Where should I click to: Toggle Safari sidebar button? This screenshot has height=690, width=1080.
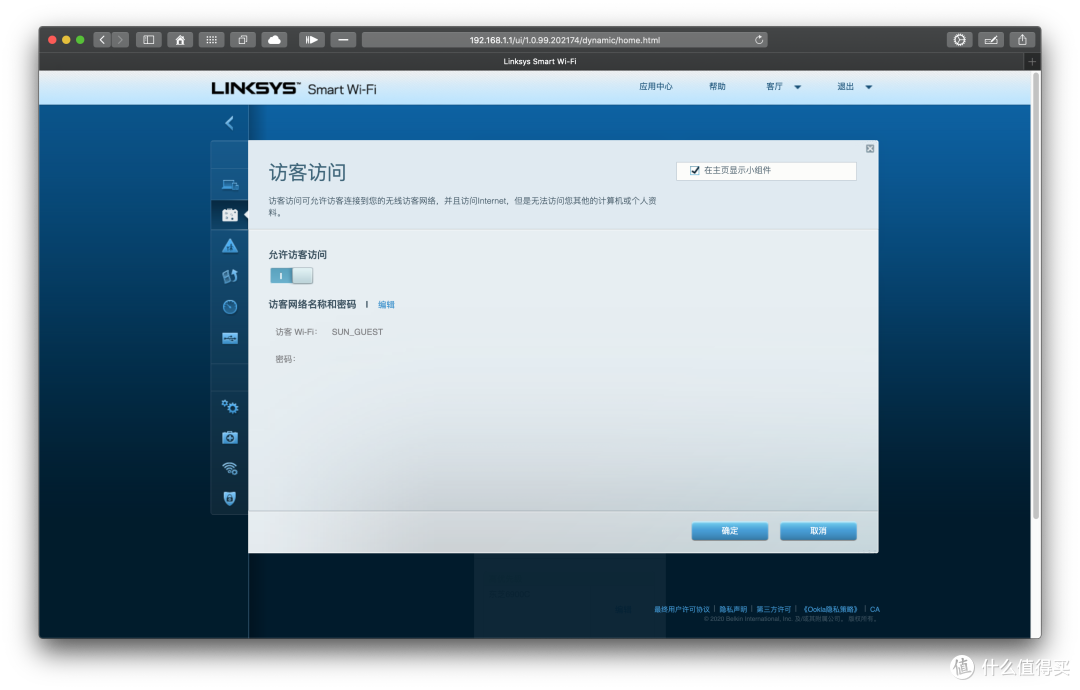pyautogui.click(x=149, y=40)
